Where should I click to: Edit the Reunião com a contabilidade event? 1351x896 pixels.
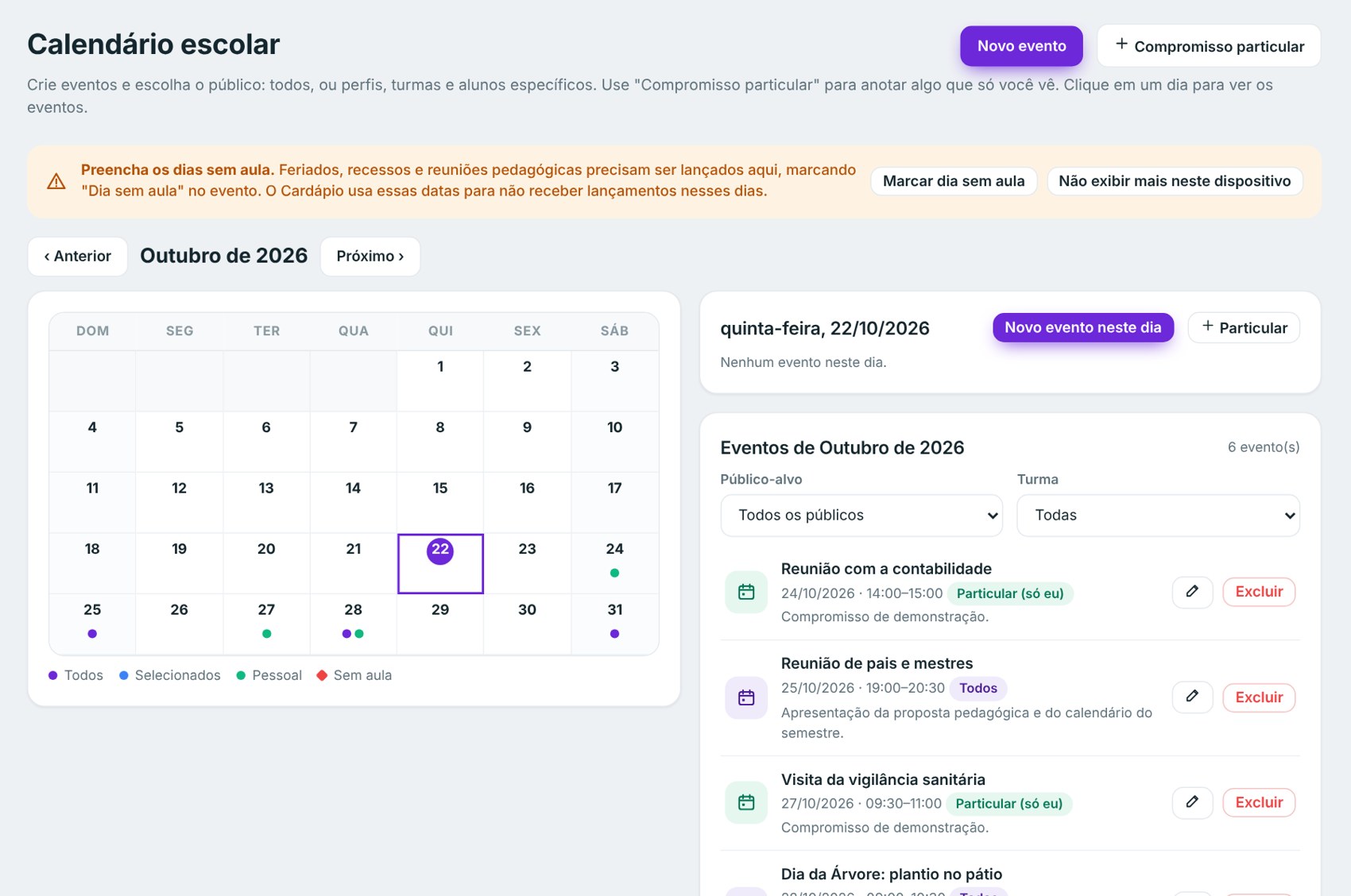[x=1192, y=592]
